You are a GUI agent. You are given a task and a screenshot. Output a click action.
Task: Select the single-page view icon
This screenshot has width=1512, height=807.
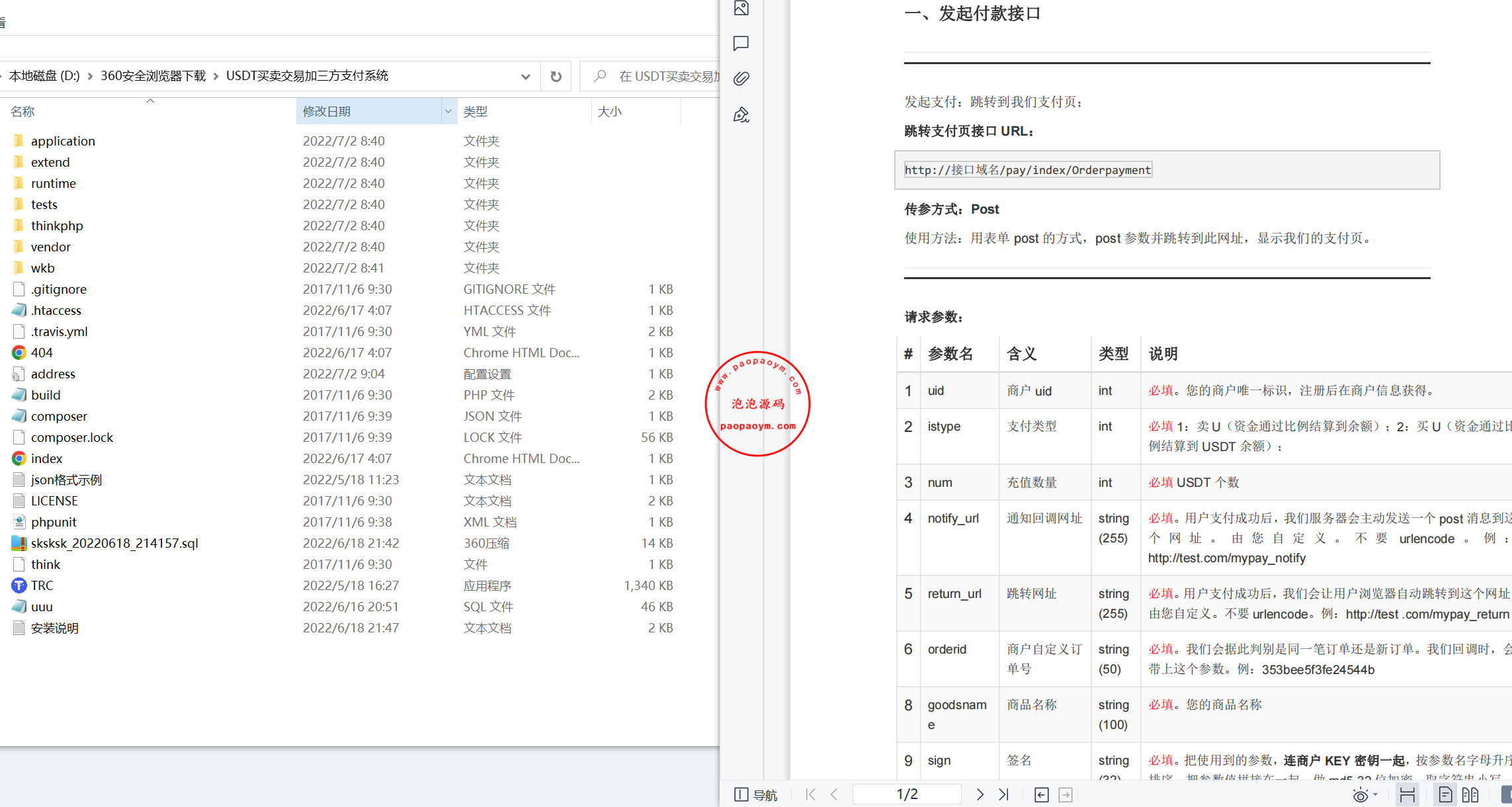click(x=1445, y=794)
